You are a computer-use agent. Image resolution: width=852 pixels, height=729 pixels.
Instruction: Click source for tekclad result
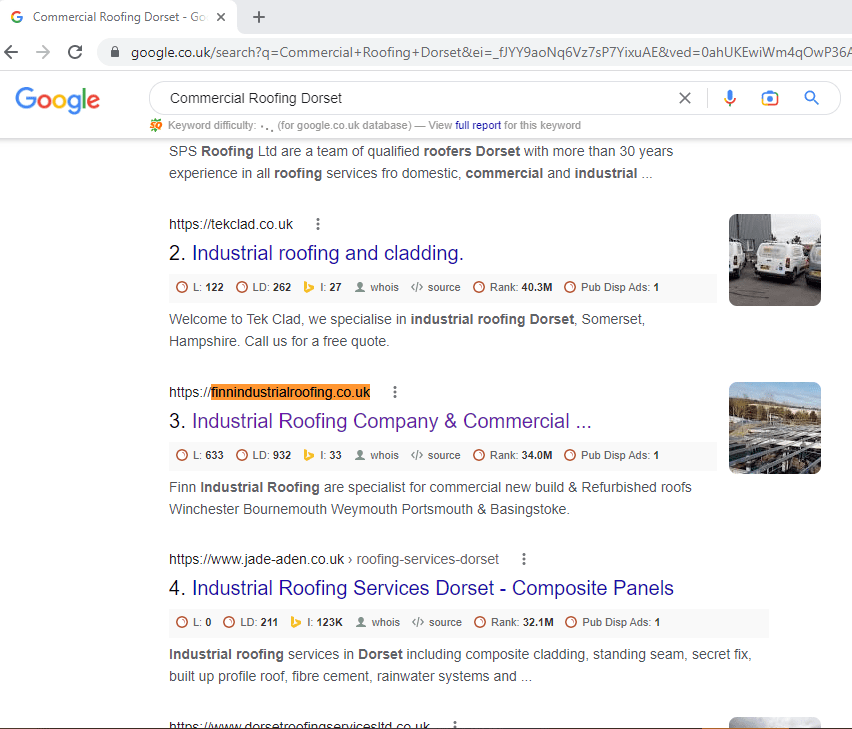(436, 287)
